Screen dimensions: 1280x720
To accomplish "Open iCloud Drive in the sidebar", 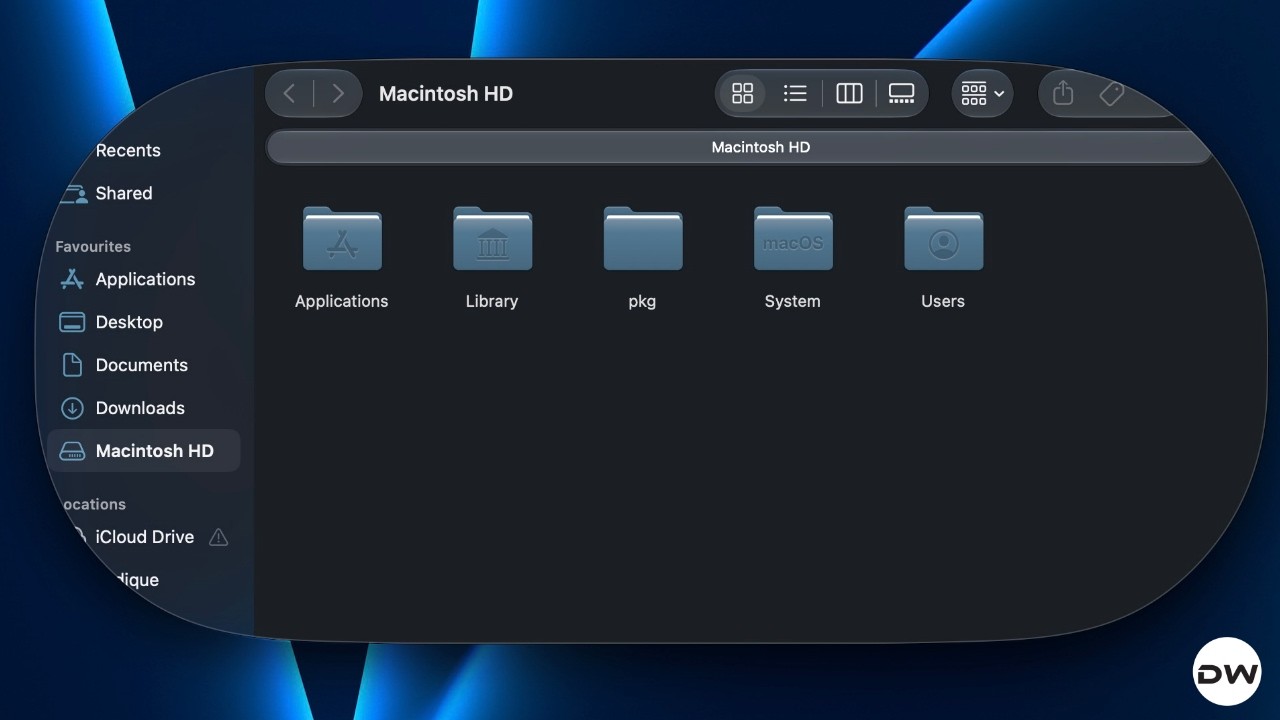I will pos(145,538).
